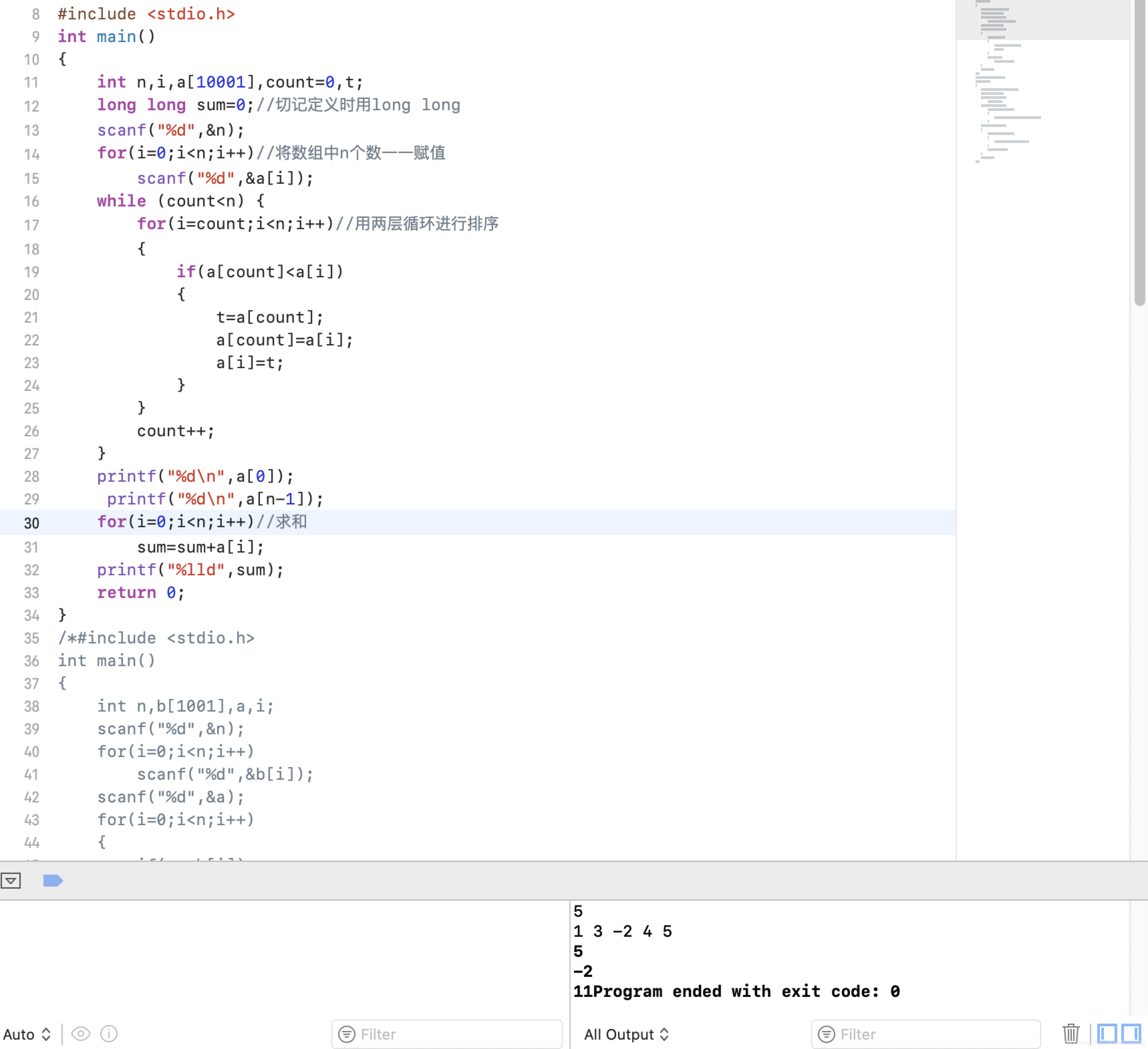Click 'int main()' on line 9
This screenshot has height=1049, width=1148.
tap(107, 36)
